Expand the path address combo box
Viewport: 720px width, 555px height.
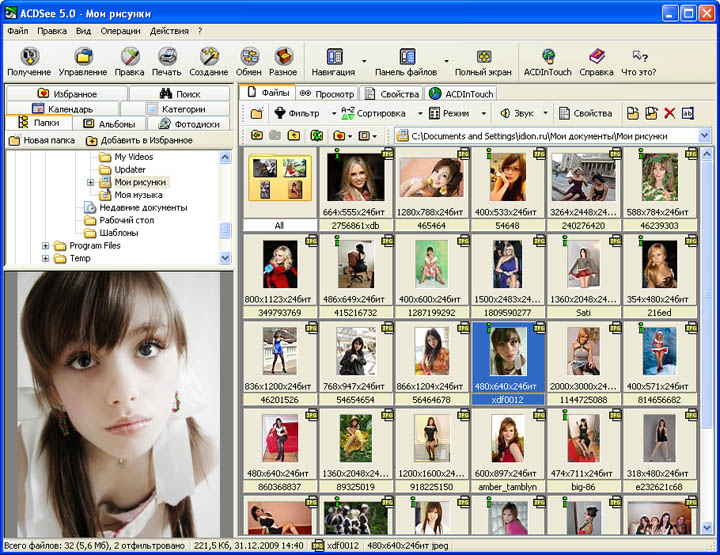(704, 135)
